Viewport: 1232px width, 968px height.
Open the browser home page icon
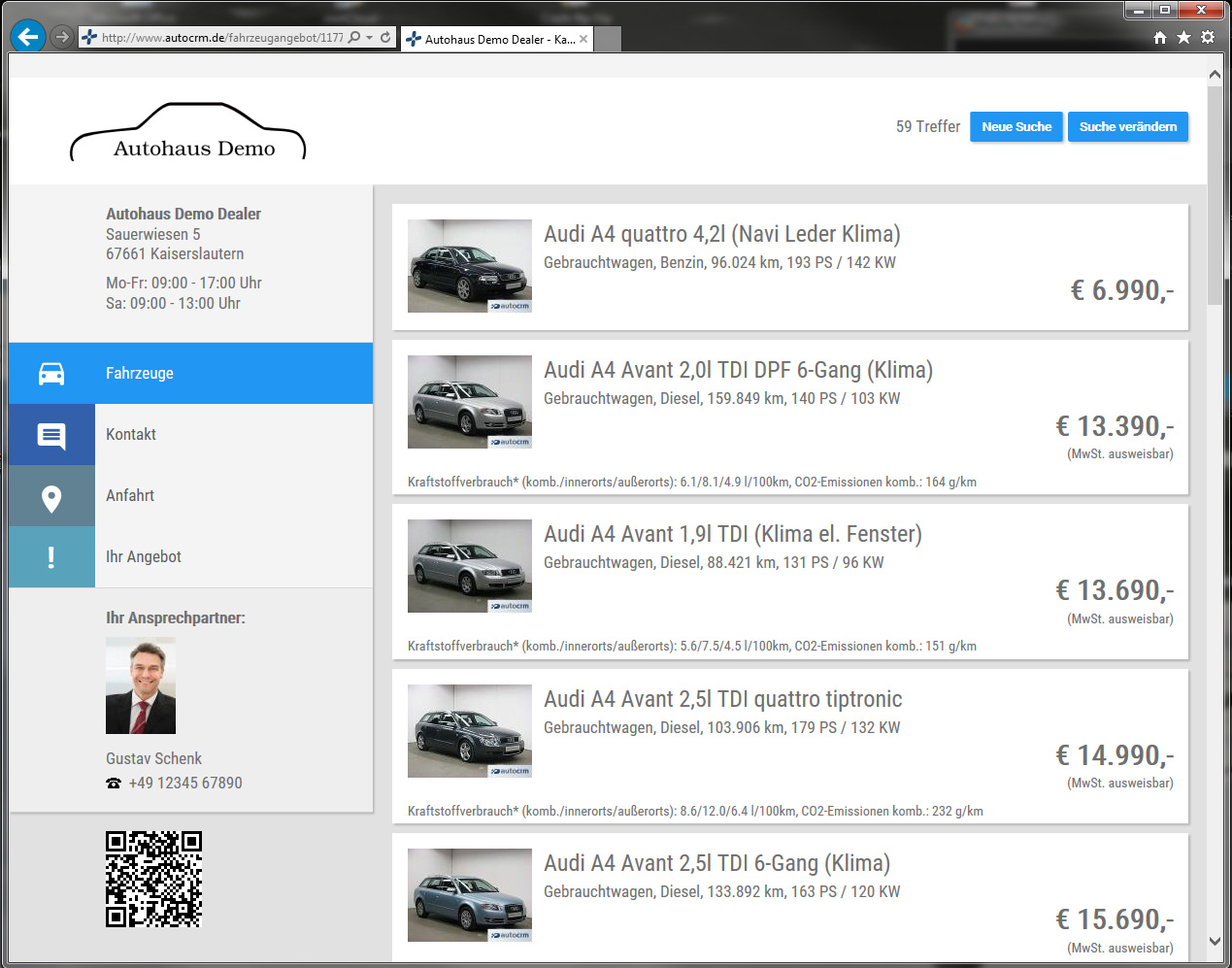coord(1159,37)
